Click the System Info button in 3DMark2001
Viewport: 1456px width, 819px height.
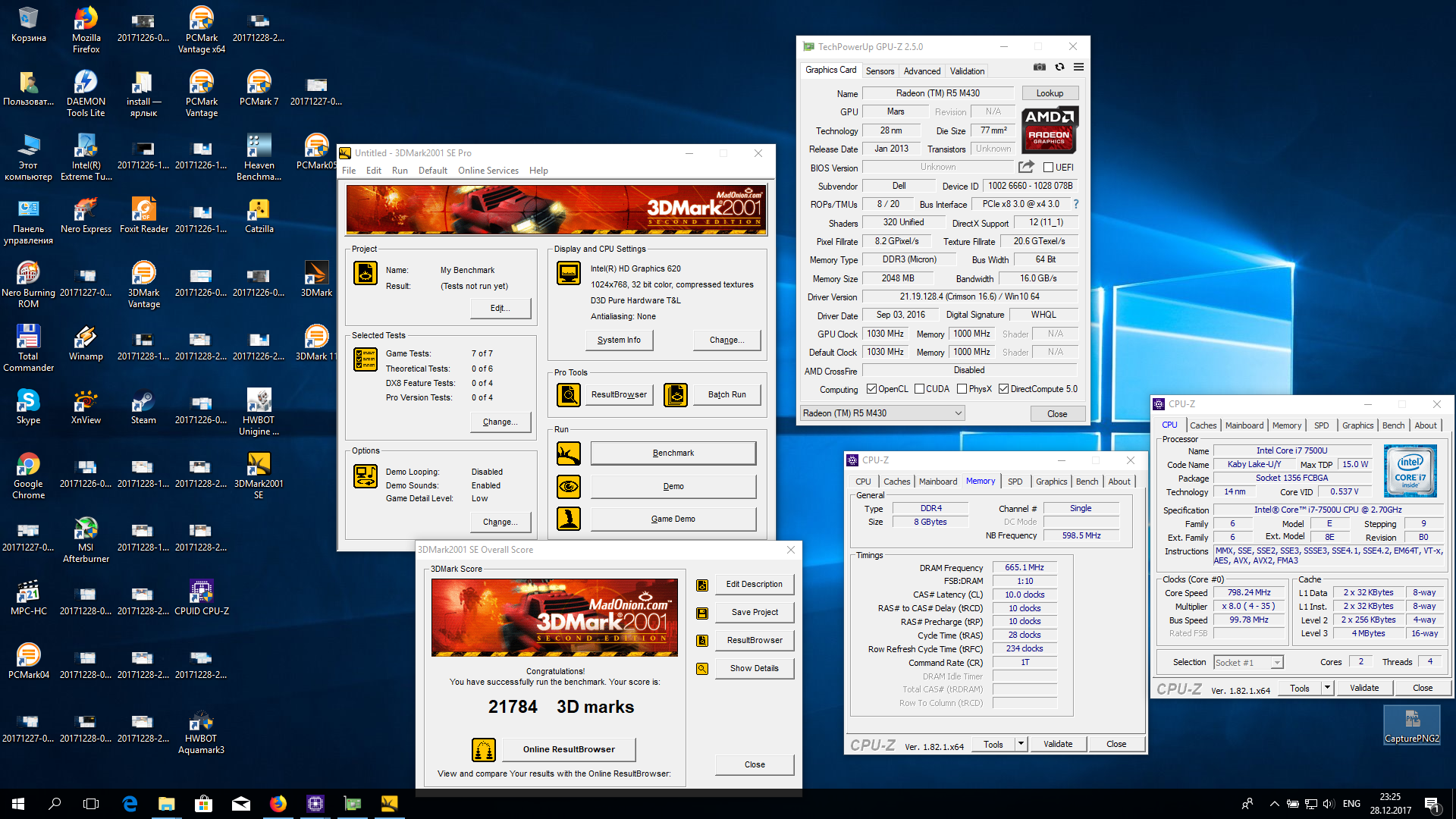[x=619, y=340]
